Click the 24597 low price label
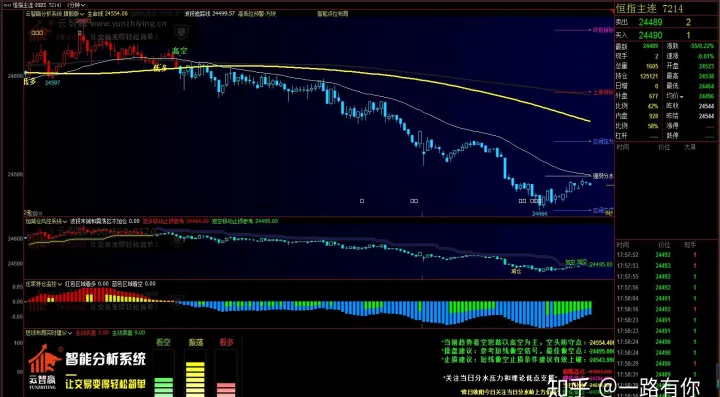720x397 pixels. coord(52,83)
